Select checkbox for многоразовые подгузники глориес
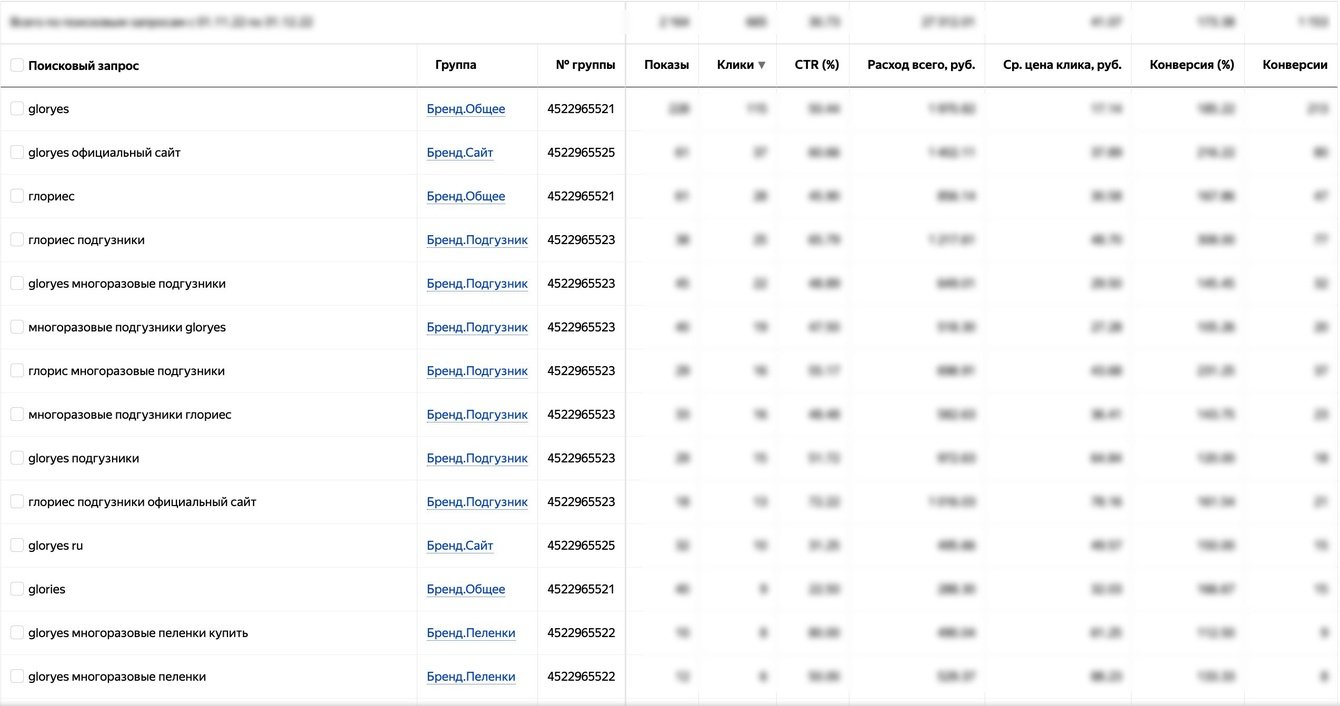Viewport: 1340px width, 706px height. pos(17,414)
